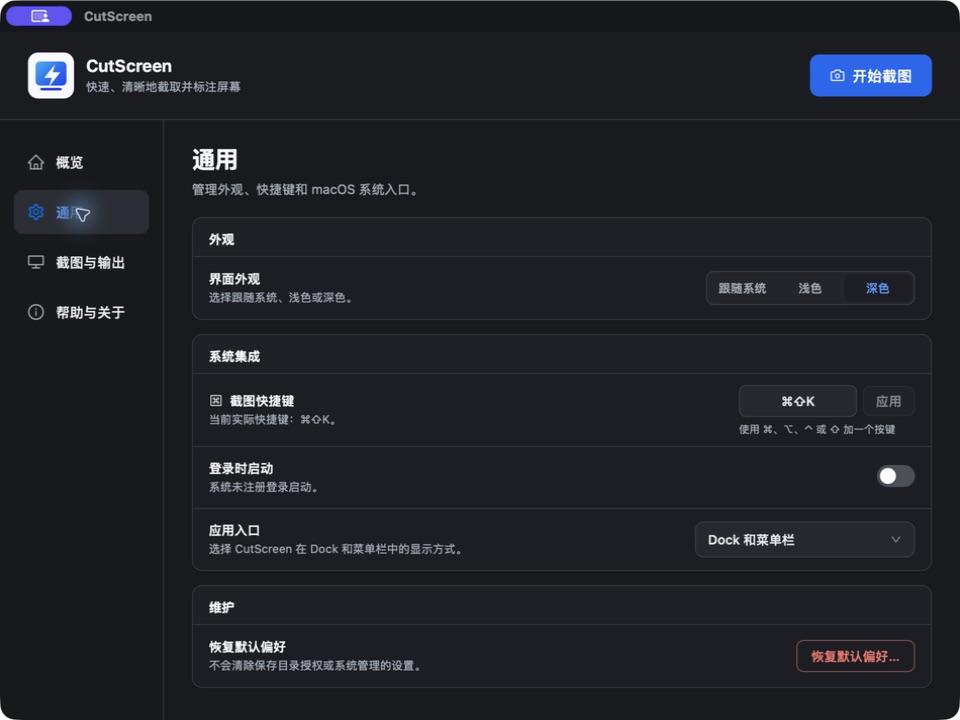Click the chevron arrow of 应用入口 dropdown

(896, 539)
